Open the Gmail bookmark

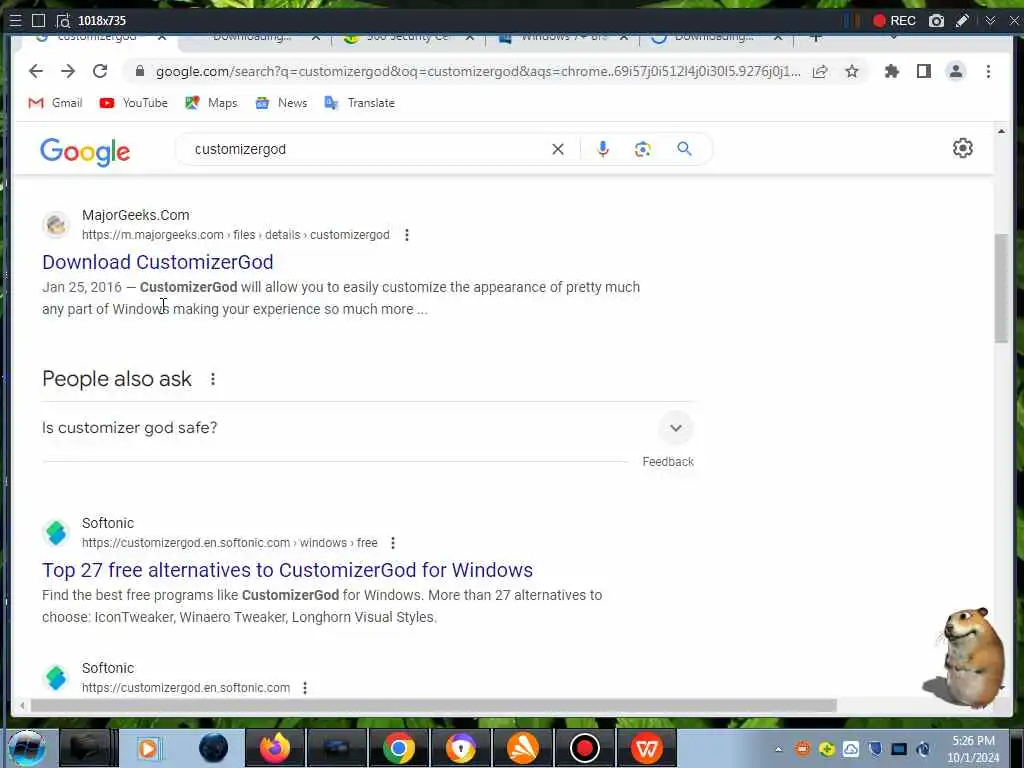click(x=56, y=103)
